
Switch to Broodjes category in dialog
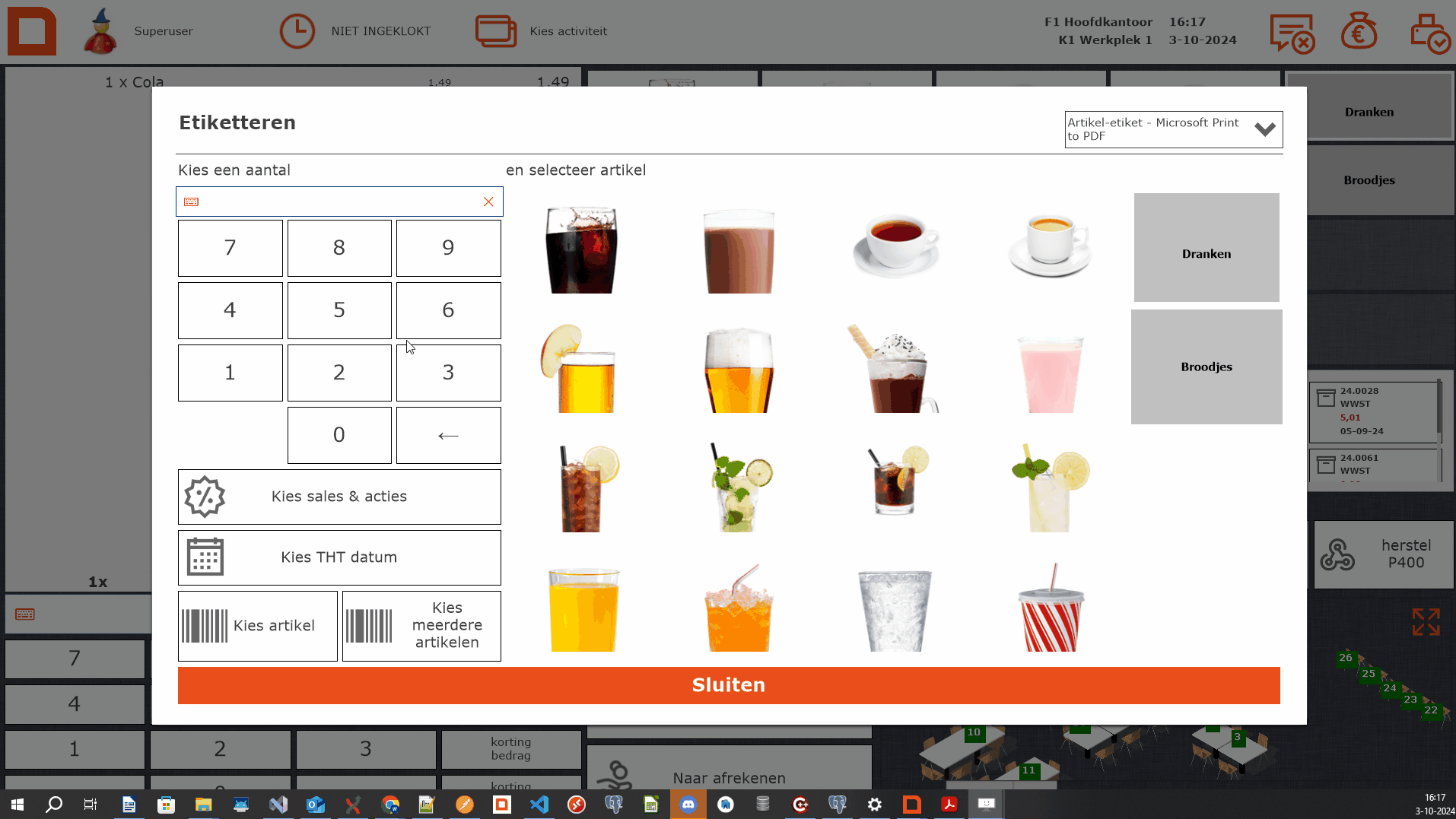(1206, 367)
